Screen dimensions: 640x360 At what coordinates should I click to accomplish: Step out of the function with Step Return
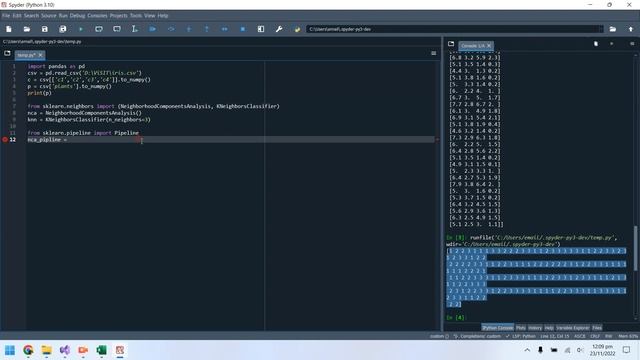[207, 29]
